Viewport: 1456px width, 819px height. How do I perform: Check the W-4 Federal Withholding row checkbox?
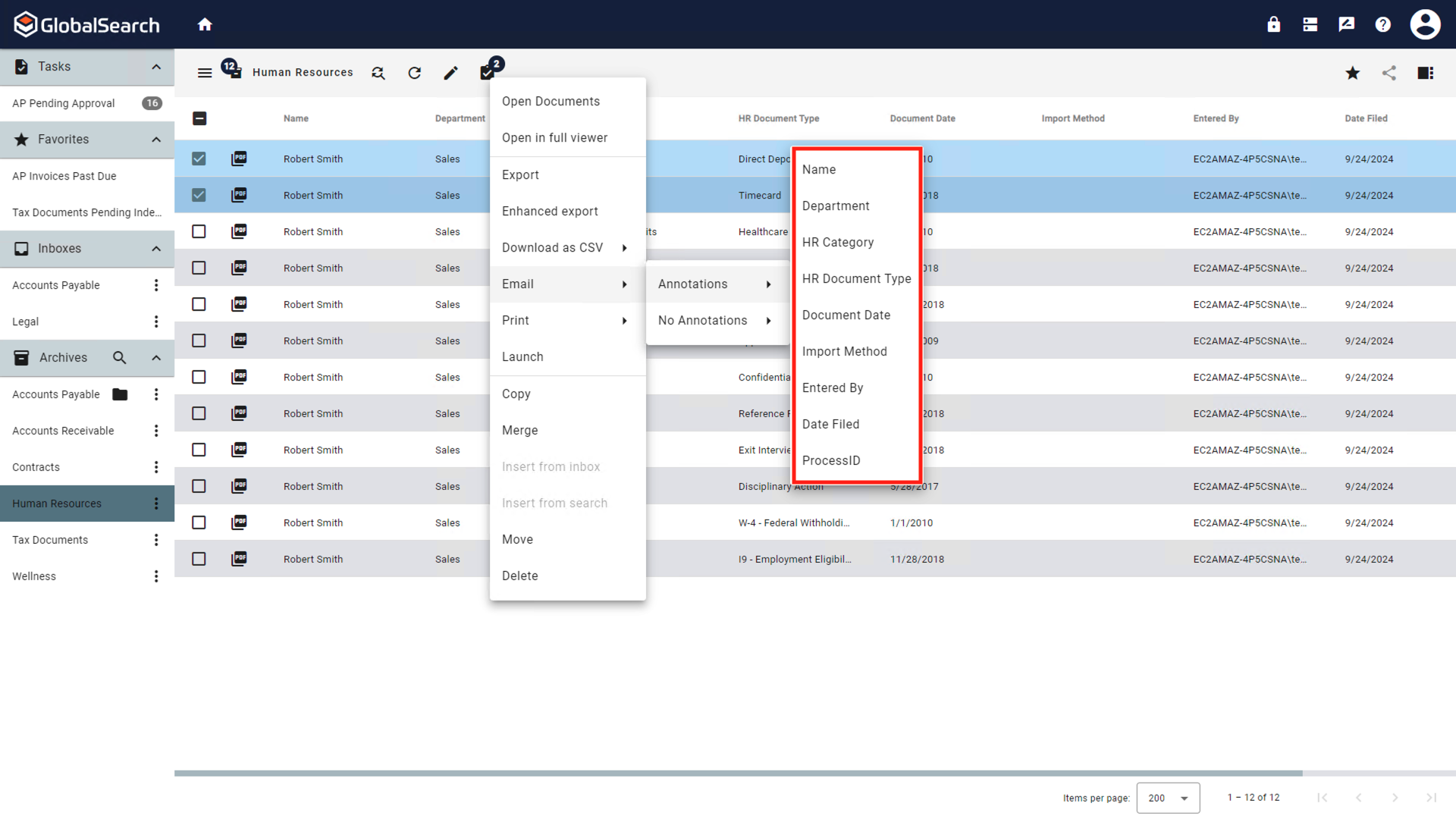click(x=199, y=522)
